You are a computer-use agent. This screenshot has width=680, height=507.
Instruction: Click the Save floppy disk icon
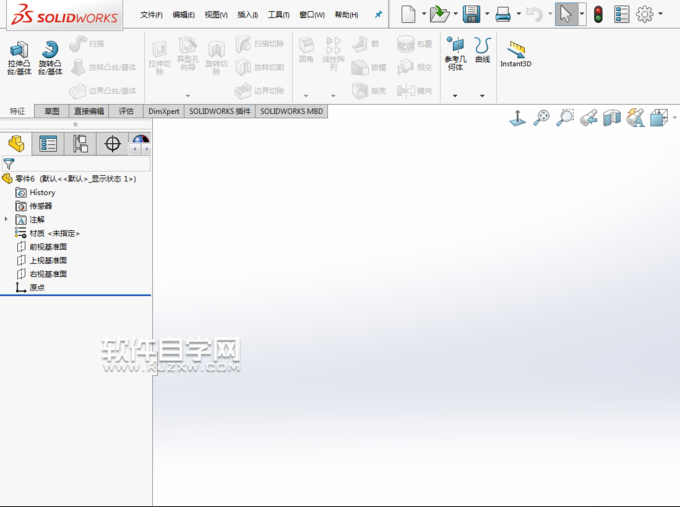click(470, 14)
